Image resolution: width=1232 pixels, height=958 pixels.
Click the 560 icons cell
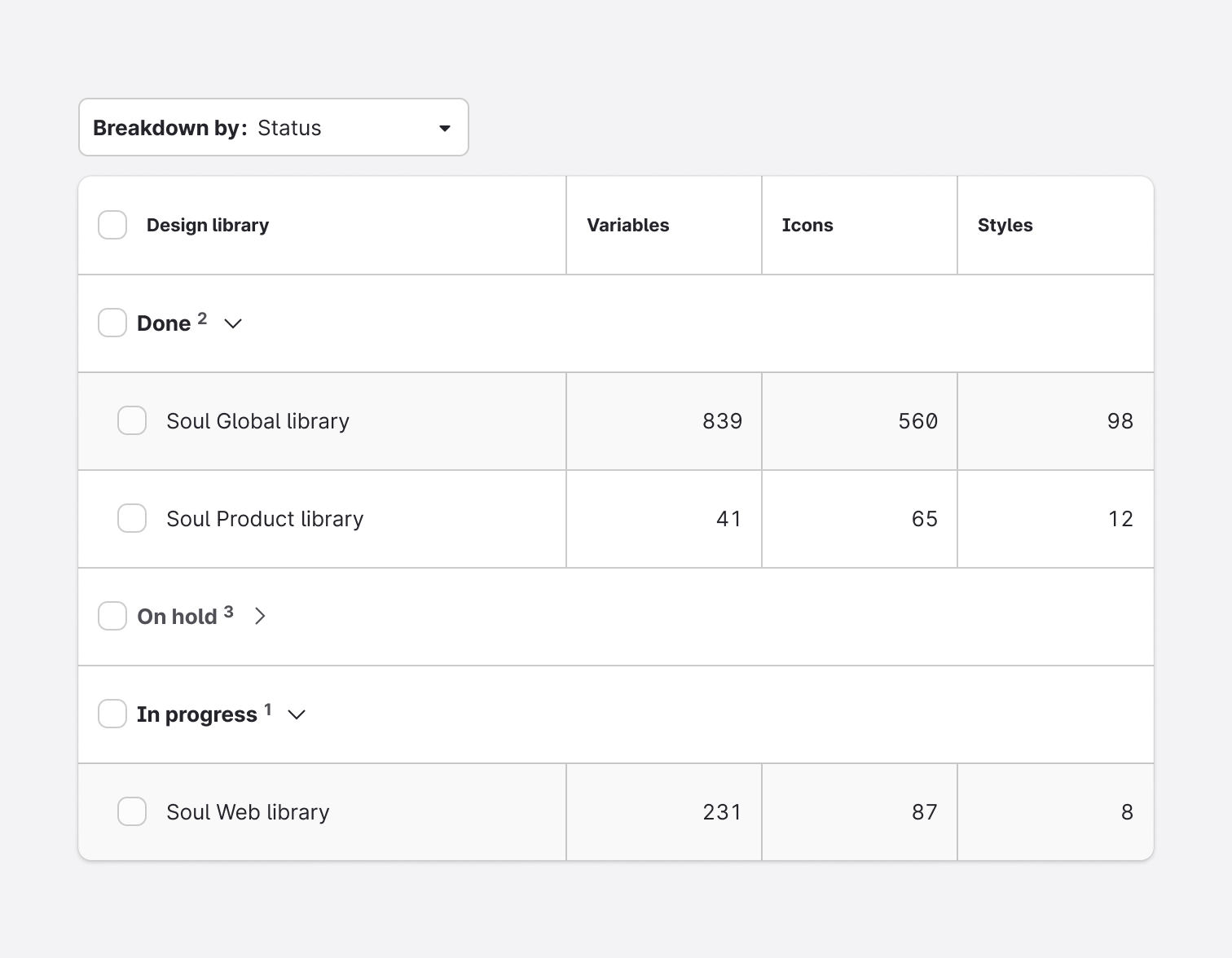point(917,421)
